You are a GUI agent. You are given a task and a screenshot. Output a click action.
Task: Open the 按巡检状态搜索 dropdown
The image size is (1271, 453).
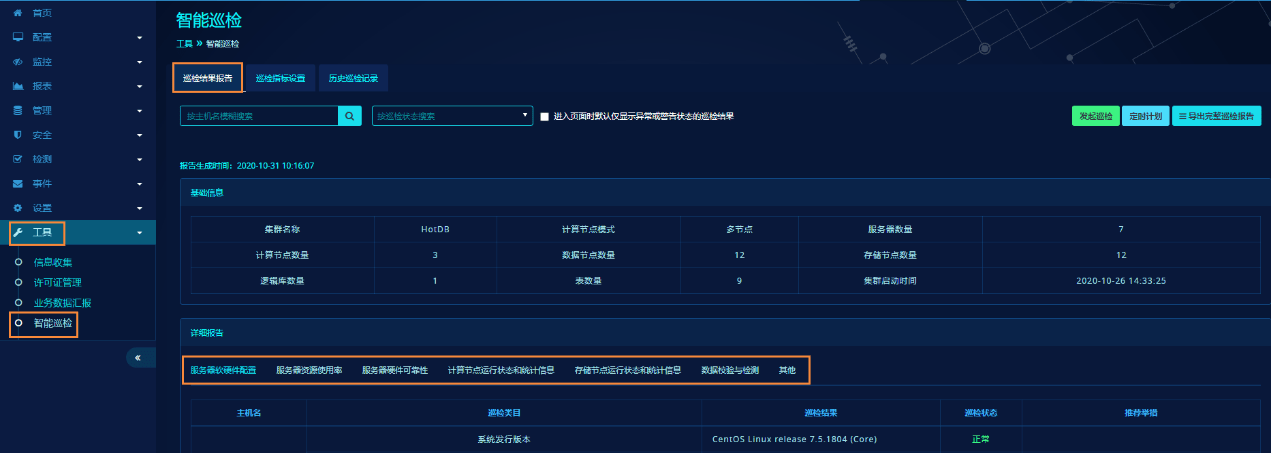pos(452,116)
